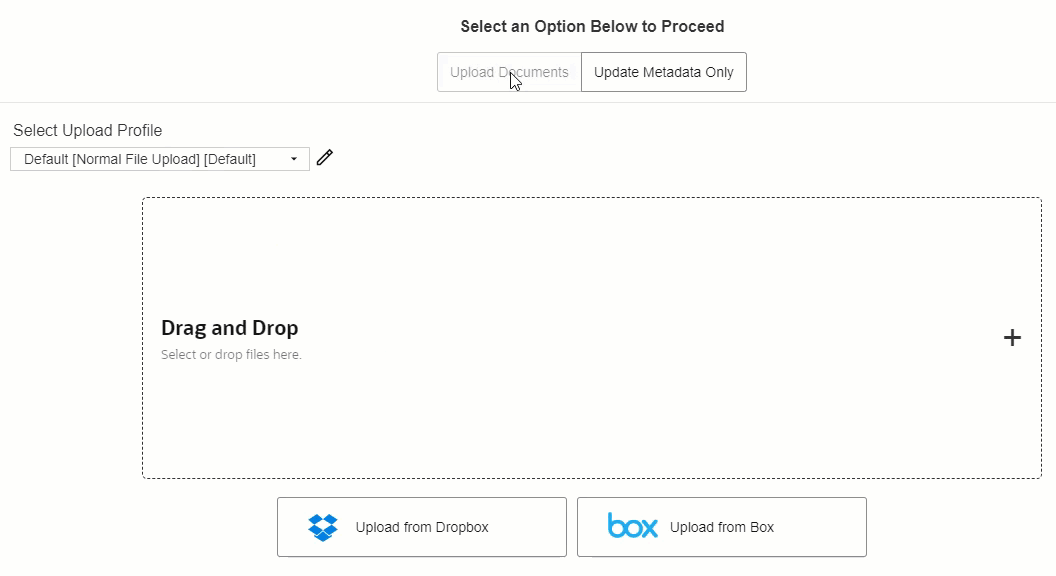Click the 'Metadata Only' text in the toggle
1056x576 pixels.
click(x=688, y=72)
